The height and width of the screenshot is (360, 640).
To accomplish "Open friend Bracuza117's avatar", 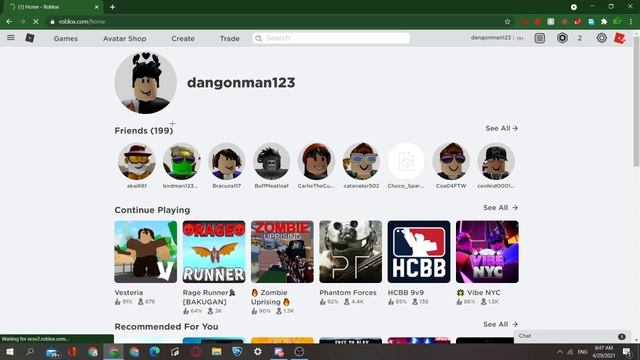I will (x=227, y=162).
